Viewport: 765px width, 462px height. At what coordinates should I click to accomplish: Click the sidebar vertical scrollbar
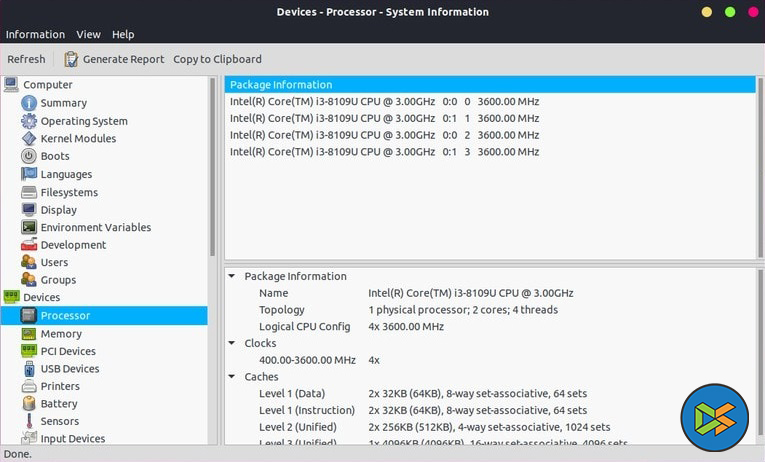coord(212,170)
